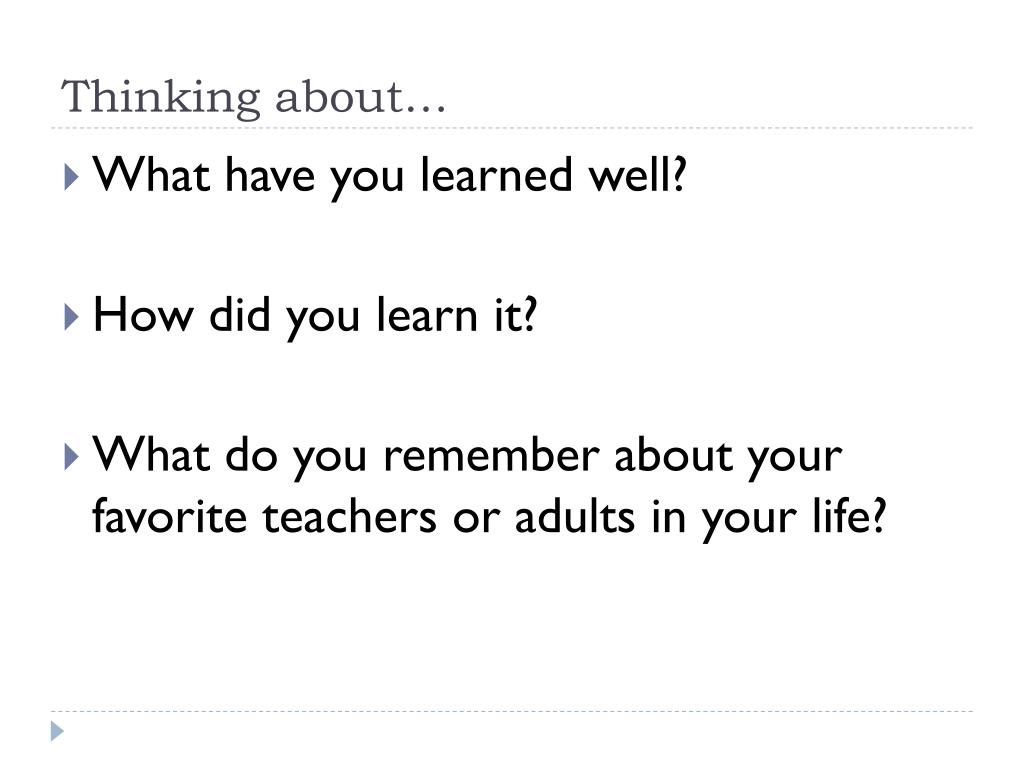This screenshot has height=768, width=1024.
Task: Click the arrow bullet before "What do you remember"
Action: tap(72, 456)
